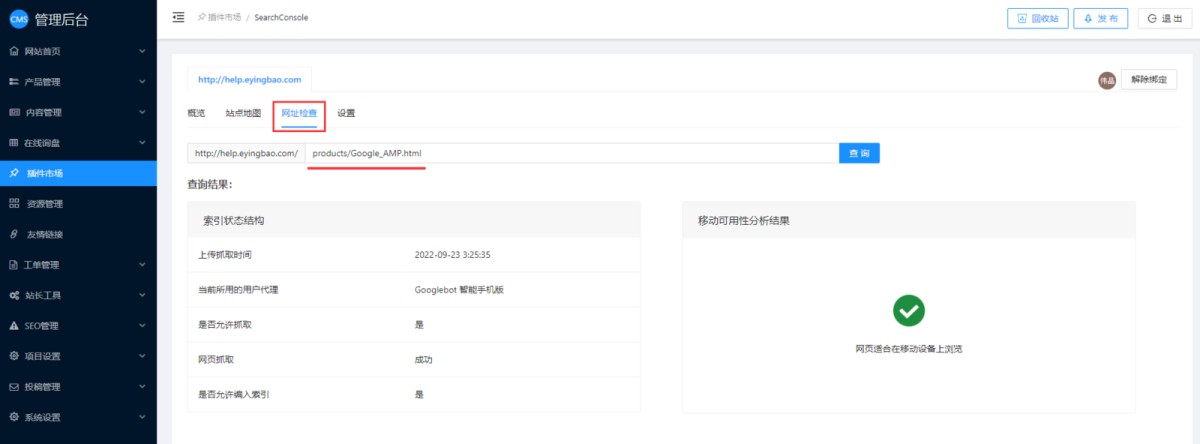Click the 站长工具 gears icon

click(14, 295)
